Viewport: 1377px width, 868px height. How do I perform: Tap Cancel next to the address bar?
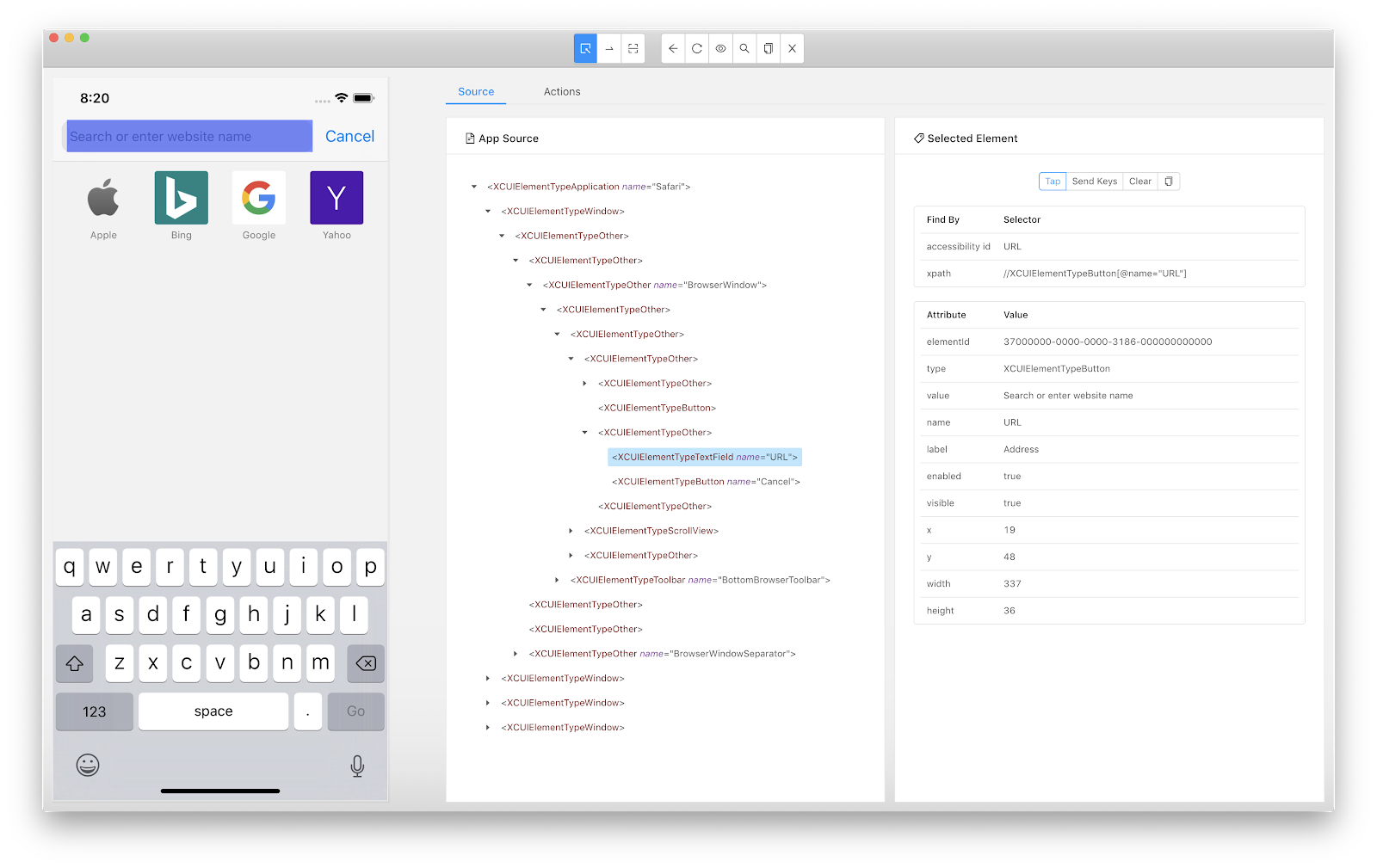pyautogui.click(x=349, y=136)
